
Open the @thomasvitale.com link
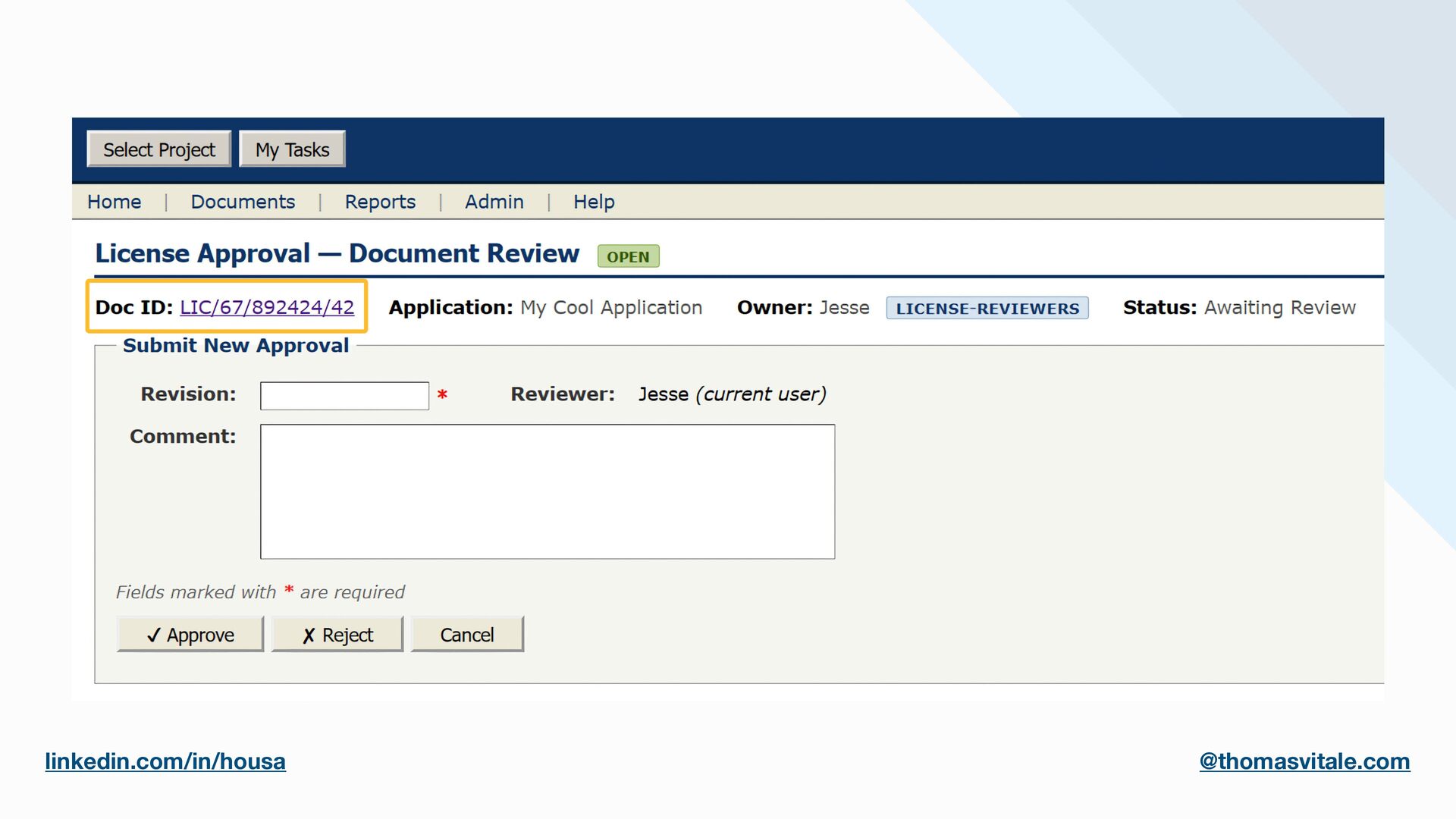pos(1304,761)
